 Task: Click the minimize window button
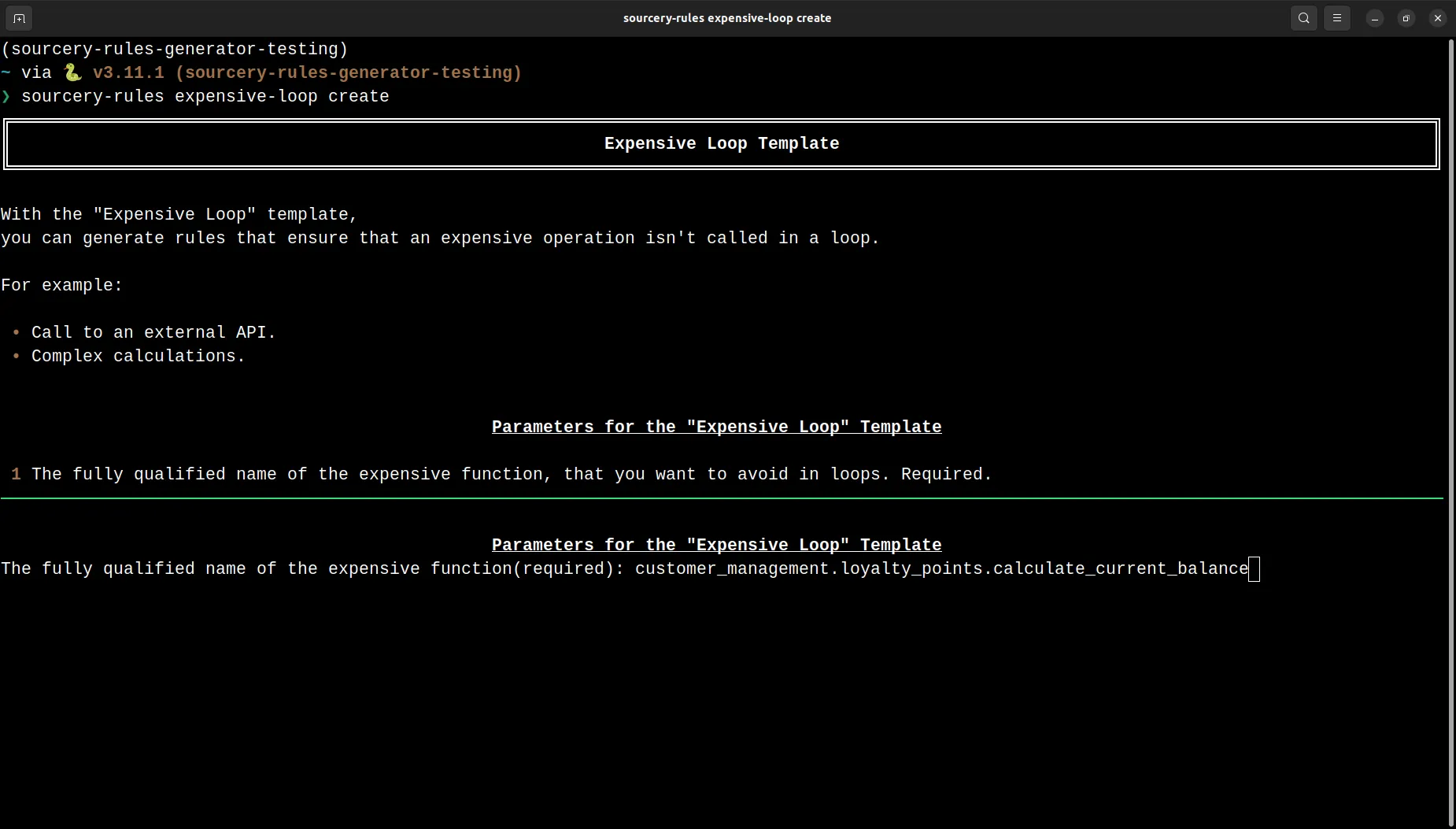coord(1373,17)
